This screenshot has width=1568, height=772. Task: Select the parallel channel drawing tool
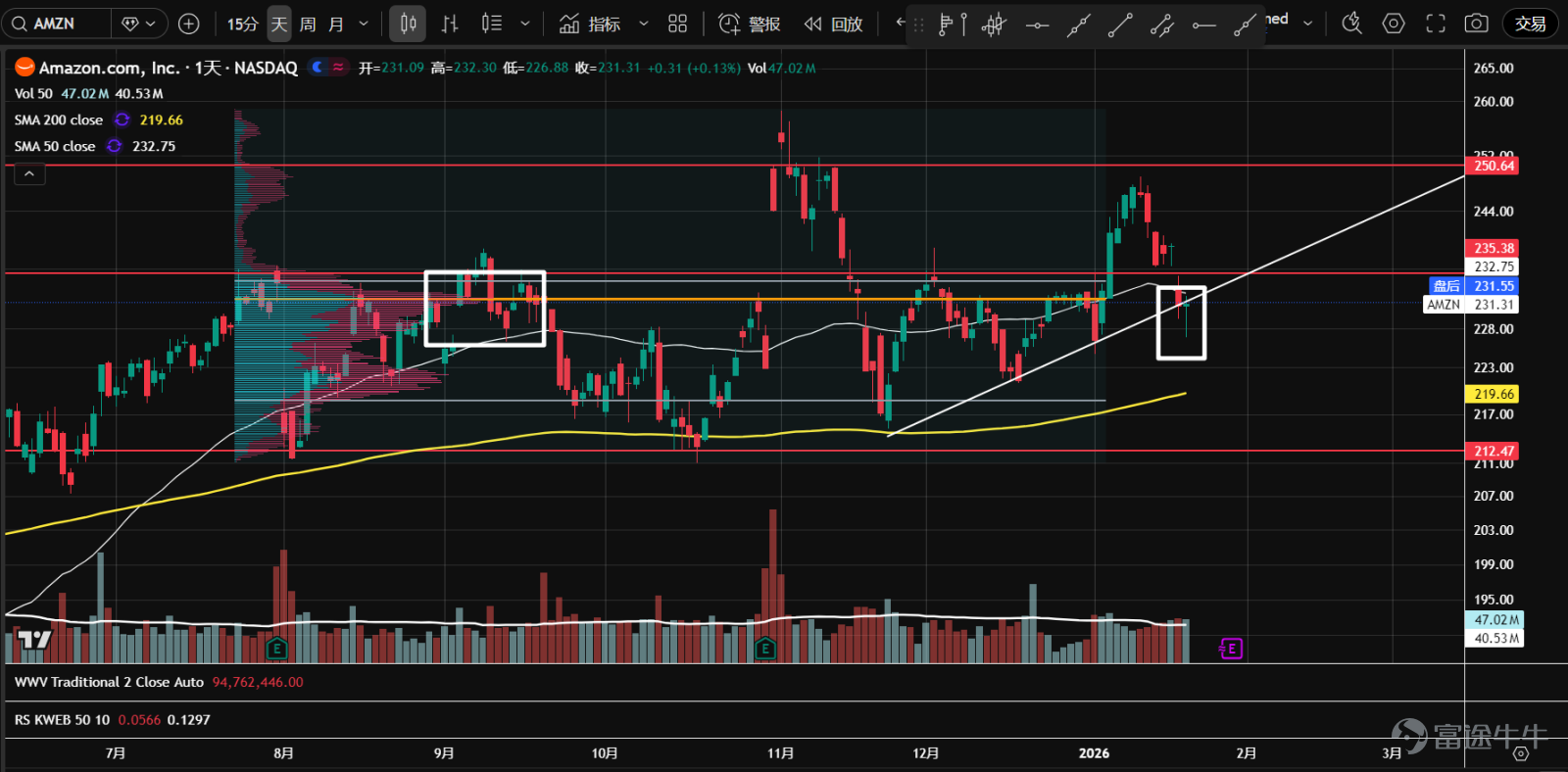coord(1162,24)
